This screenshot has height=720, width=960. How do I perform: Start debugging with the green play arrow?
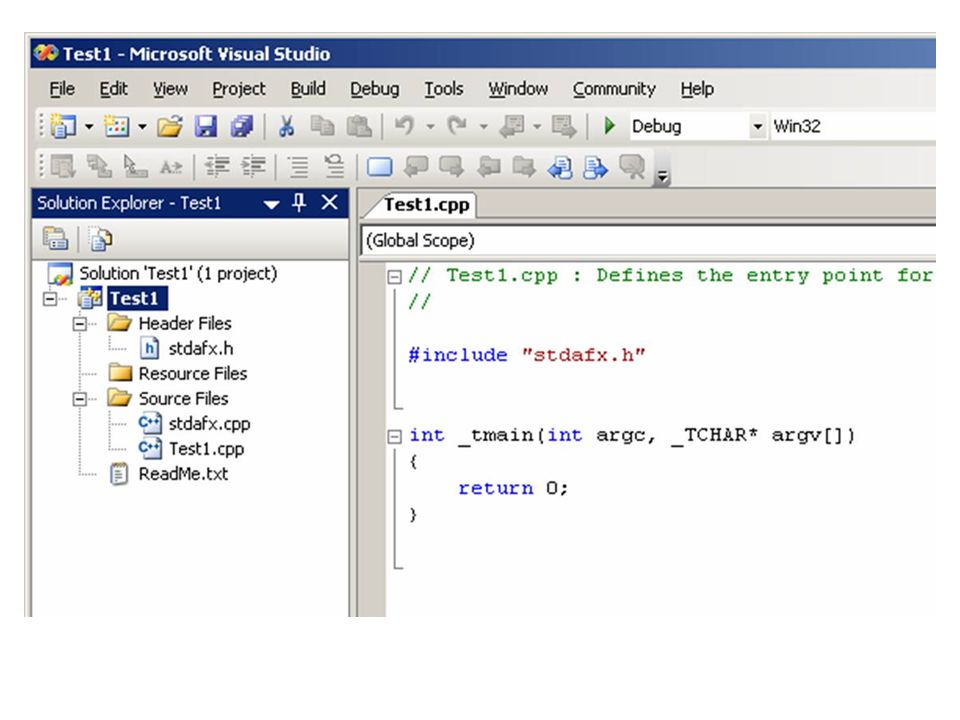tap(609, 126)
